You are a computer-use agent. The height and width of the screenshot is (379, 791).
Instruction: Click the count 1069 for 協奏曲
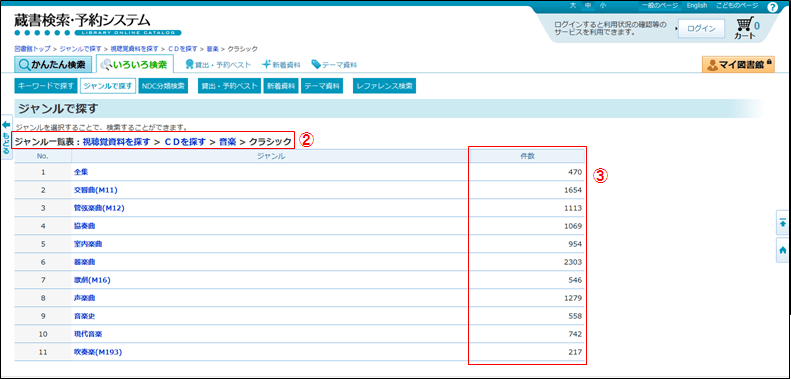pyautogui.click(x=574, y=226)
